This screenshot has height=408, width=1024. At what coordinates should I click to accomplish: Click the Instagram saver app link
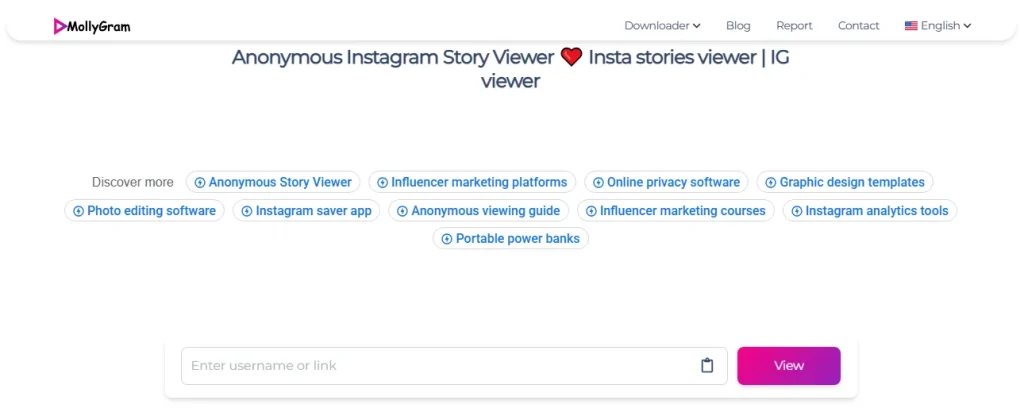click(x=313, y=211)
